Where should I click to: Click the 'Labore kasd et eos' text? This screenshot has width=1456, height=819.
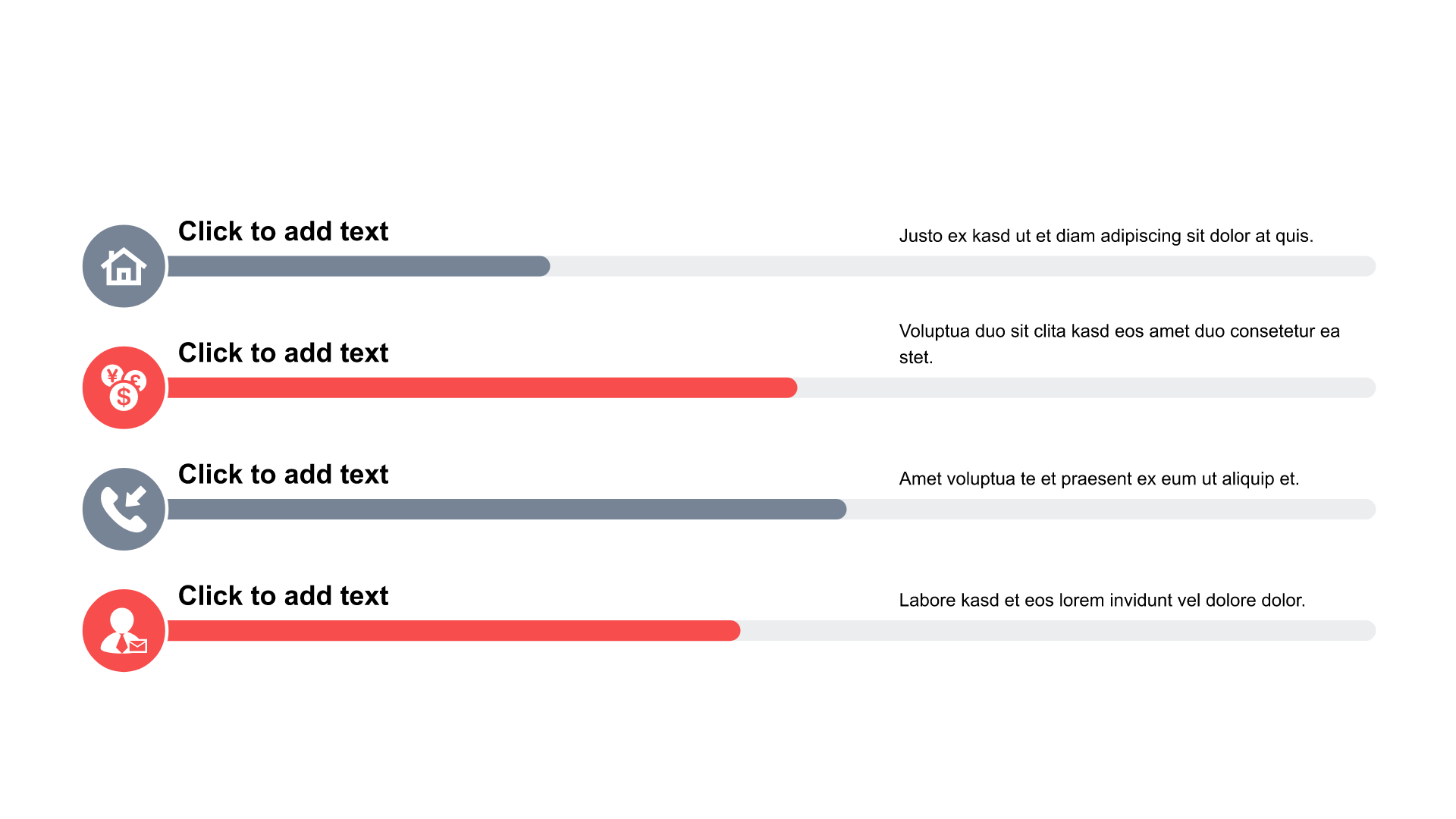[1102, 600]
